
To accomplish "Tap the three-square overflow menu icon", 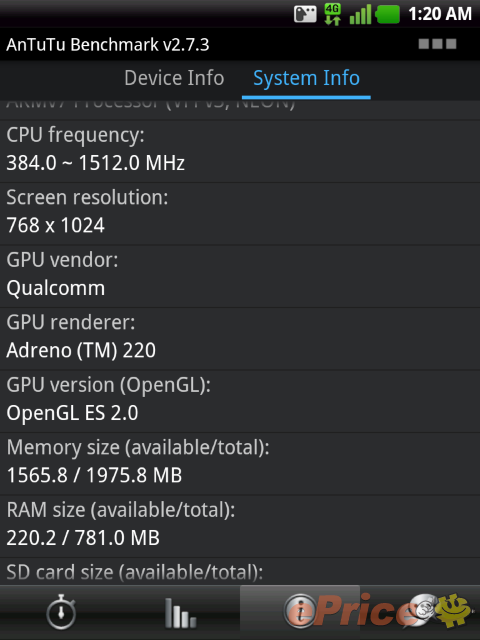I will tap(438, 44).
